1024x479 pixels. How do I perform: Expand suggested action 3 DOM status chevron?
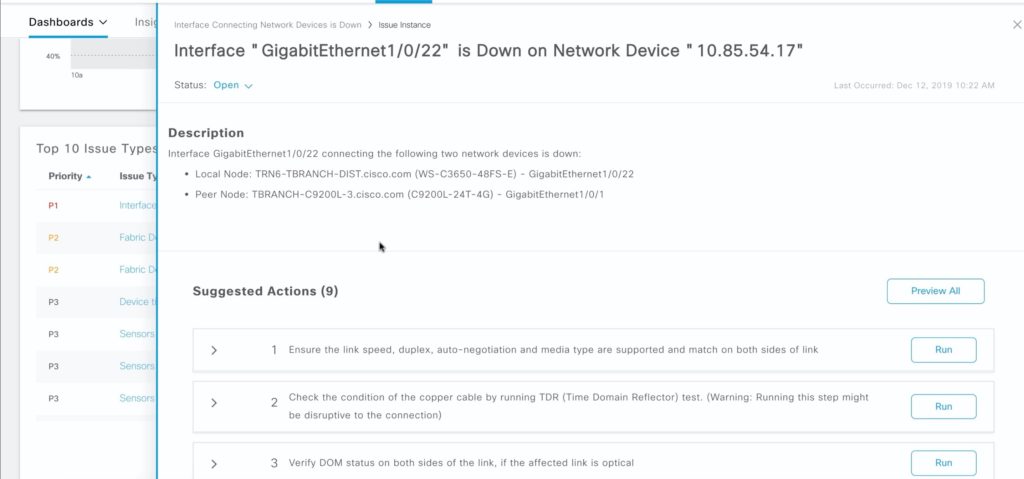coord(214,463)
